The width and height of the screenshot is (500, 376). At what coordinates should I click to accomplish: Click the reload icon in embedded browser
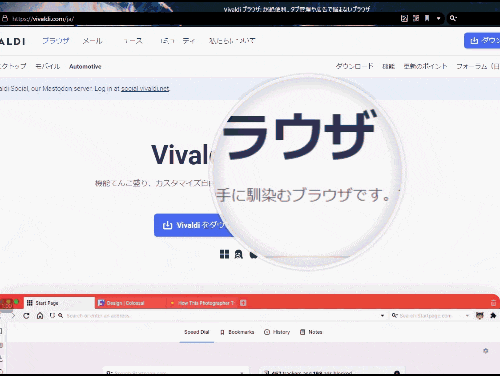pos(26,316)
